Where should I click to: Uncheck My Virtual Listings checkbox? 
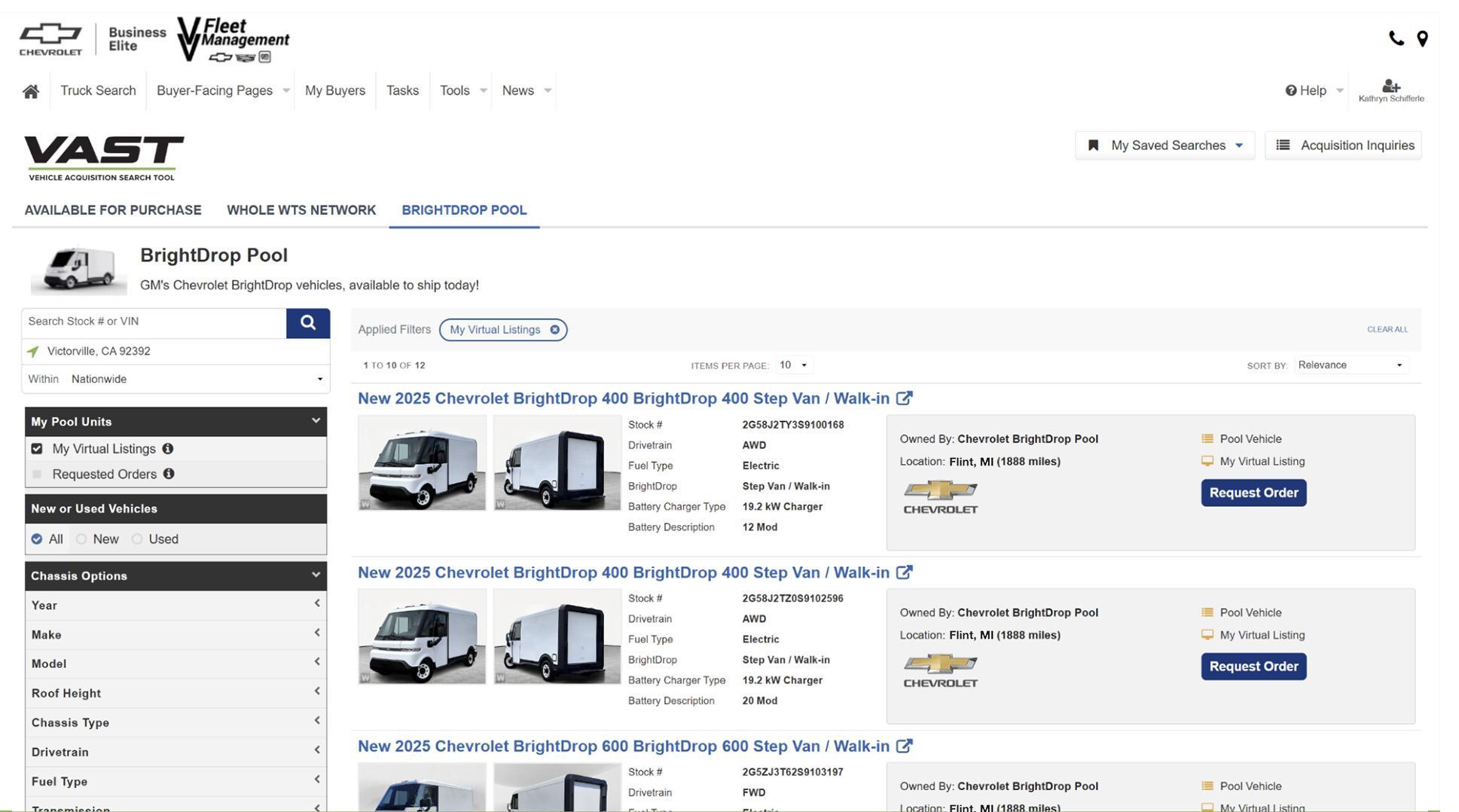(x=37, y=449)
